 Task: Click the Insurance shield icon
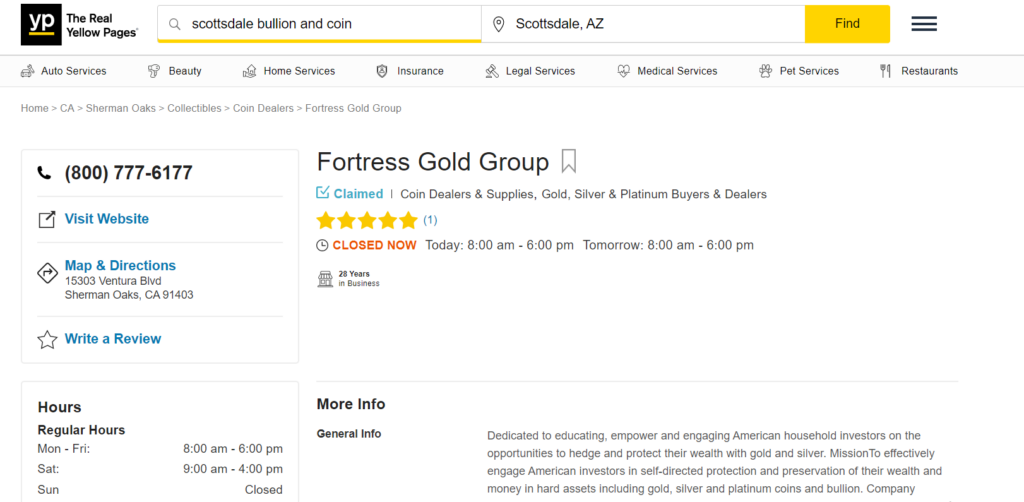[382, 71]
